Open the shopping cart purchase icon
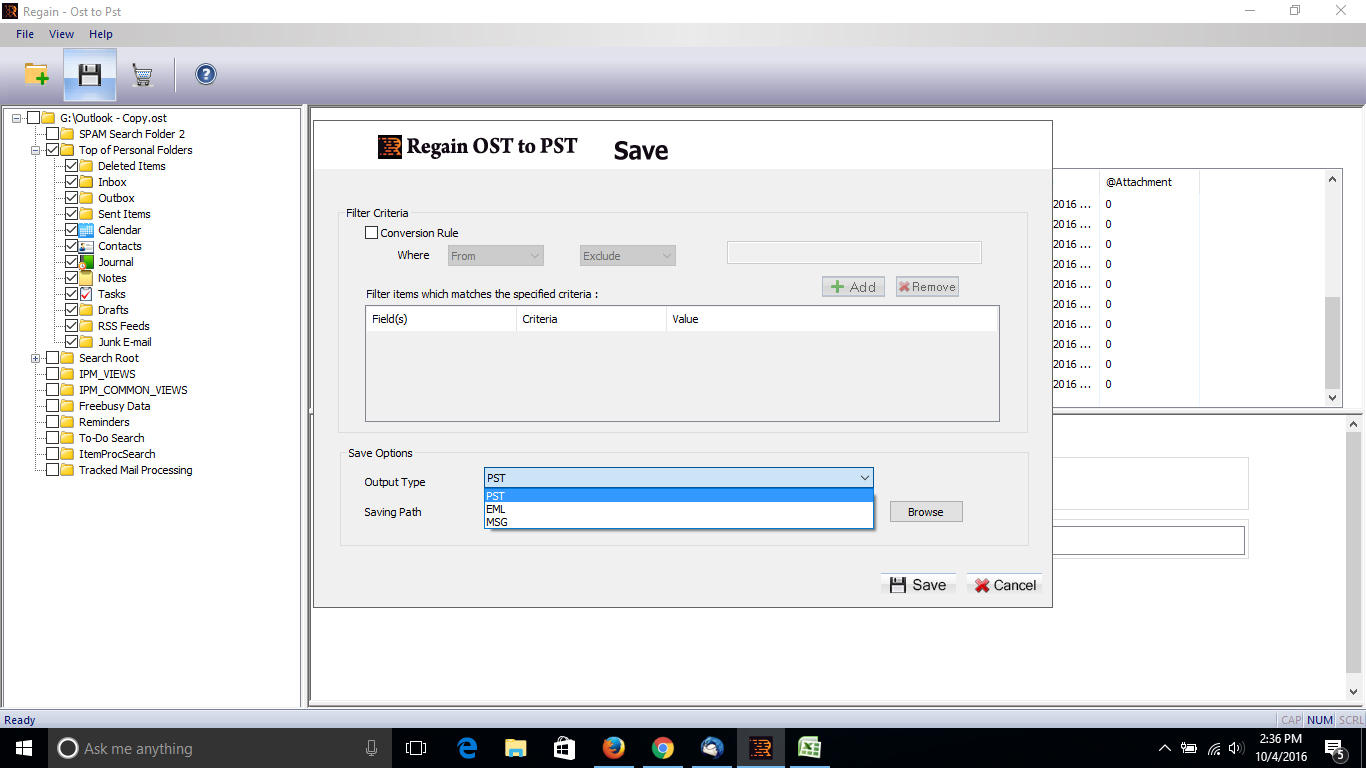This screenshot has width=1366, height=768. point(143,75)
